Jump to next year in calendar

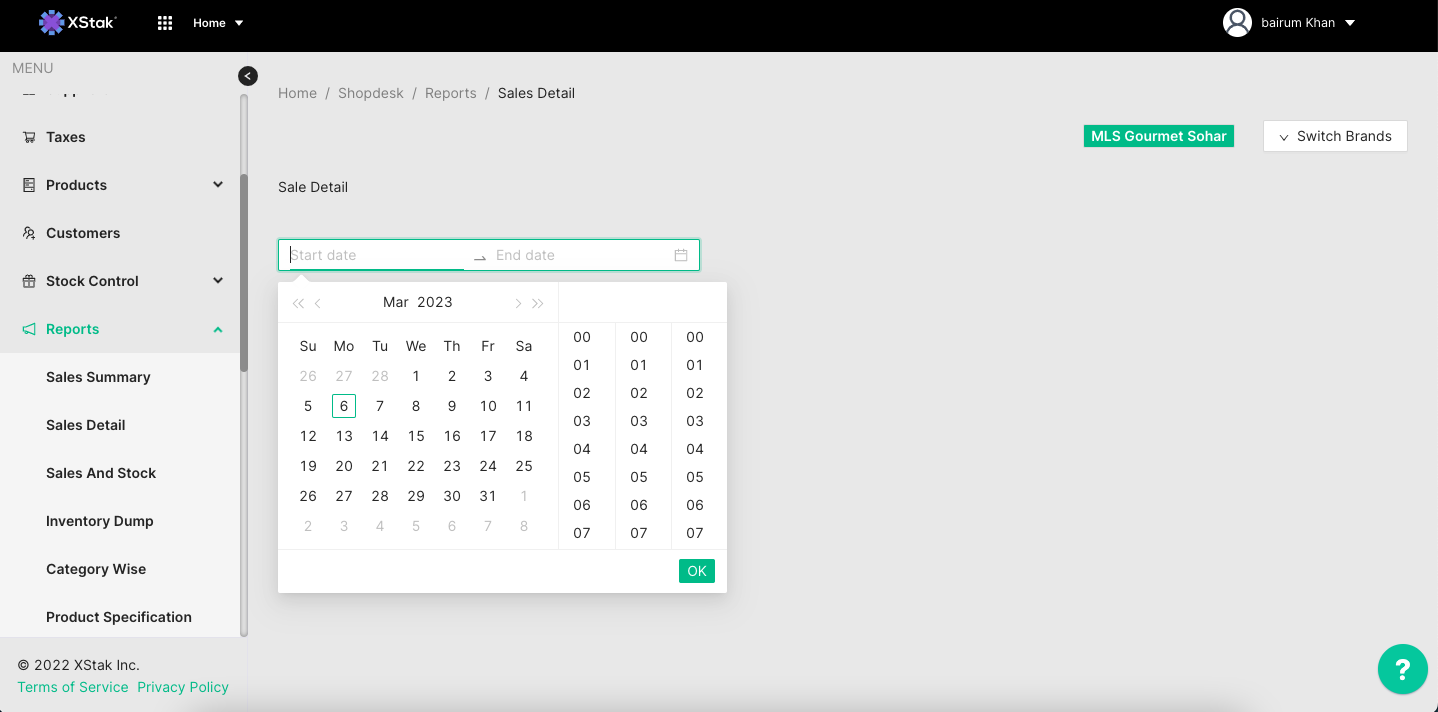click(538, 303)
